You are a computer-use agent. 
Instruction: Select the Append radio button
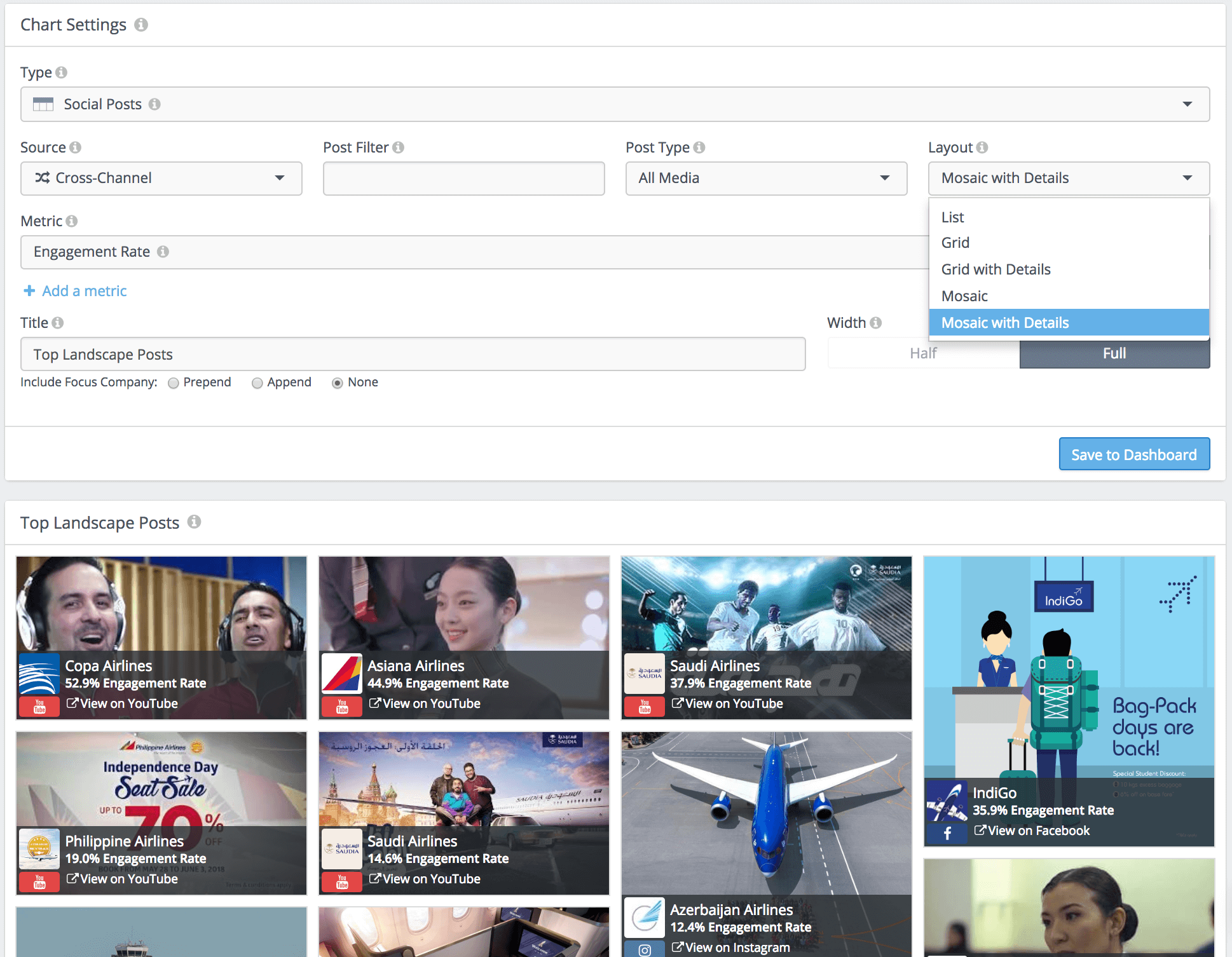point(257,383)
